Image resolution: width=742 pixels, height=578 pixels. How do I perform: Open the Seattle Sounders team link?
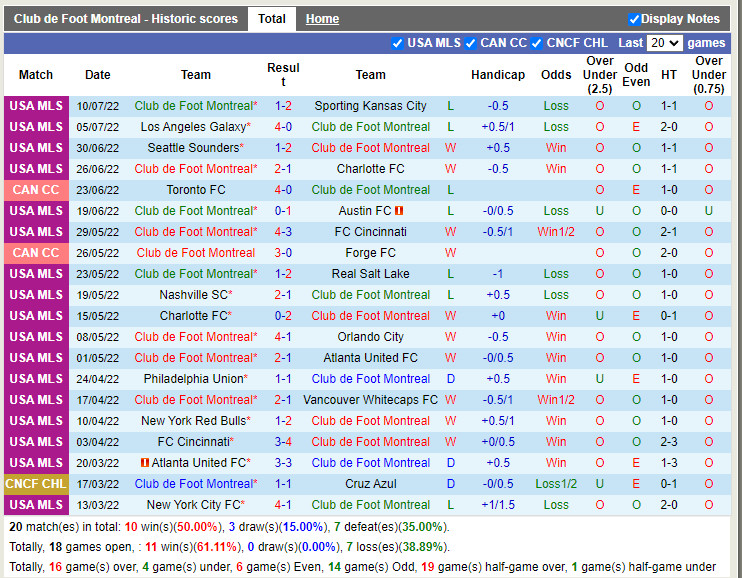[192, 148]
